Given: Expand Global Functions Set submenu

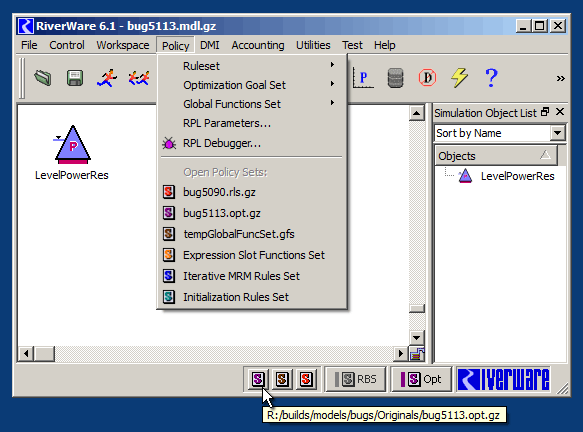Looking at the screenshot, I should click(252, 104).
